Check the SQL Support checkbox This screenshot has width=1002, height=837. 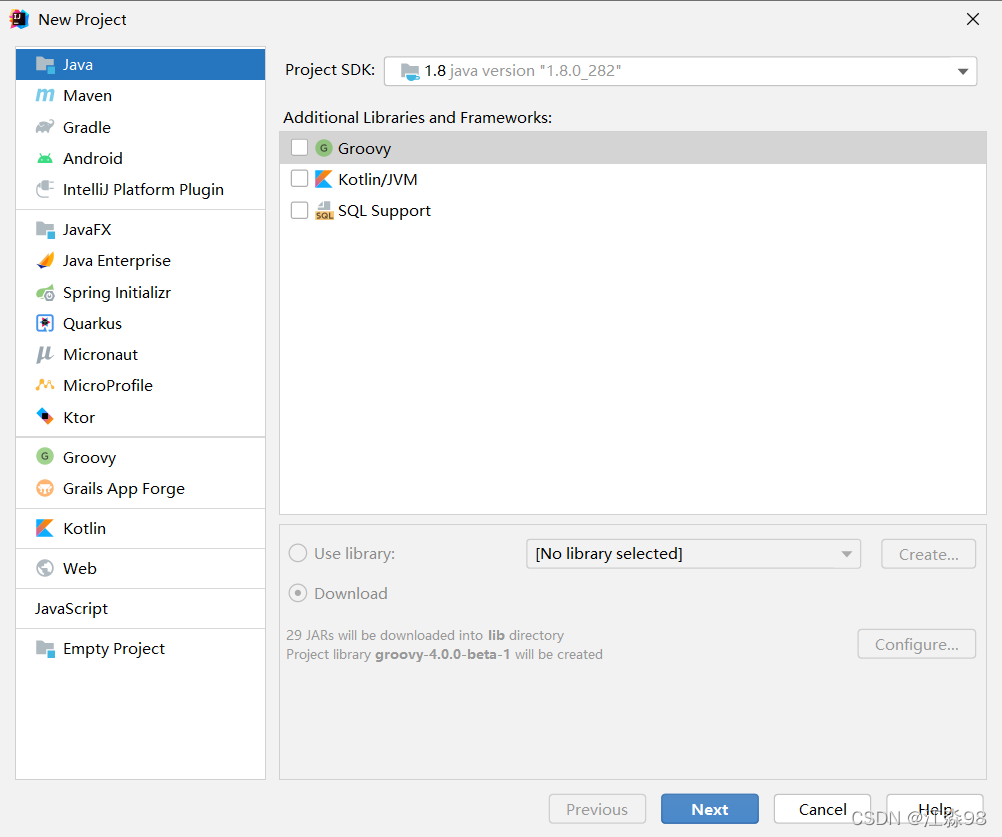click(299, 210)
